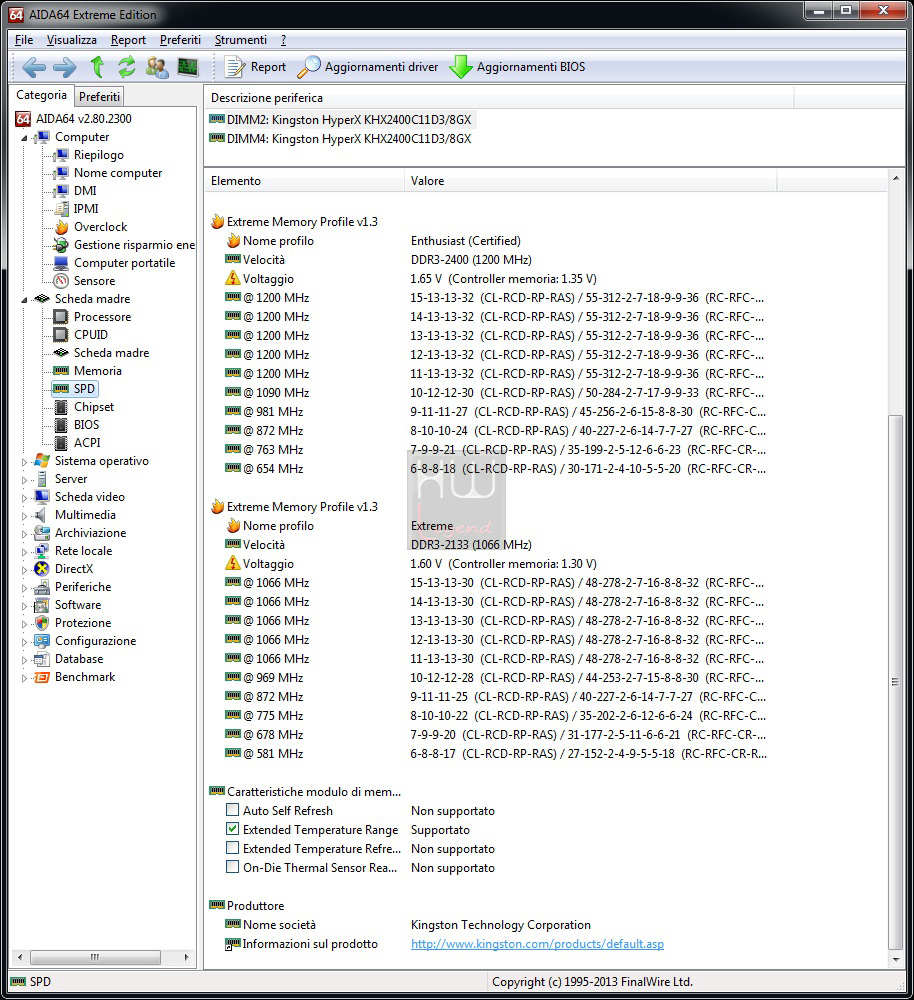Open Riepilogo in the Computer tree

pos(99,155)
